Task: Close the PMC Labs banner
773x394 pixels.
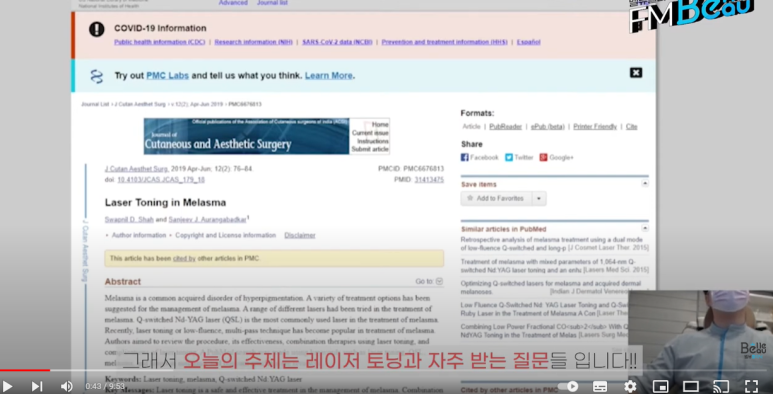Action: point(636,73)
